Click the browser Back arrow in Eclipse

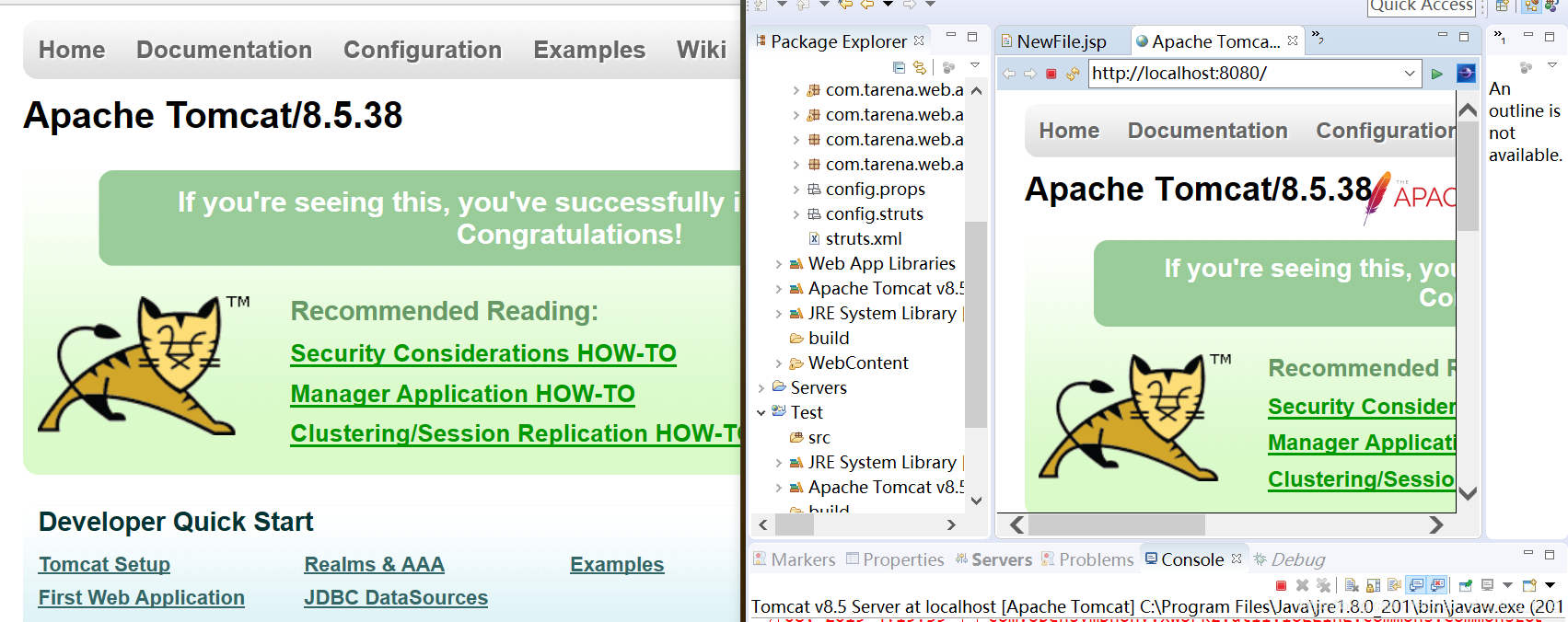pyautogui.click(x=1009, y=74)
